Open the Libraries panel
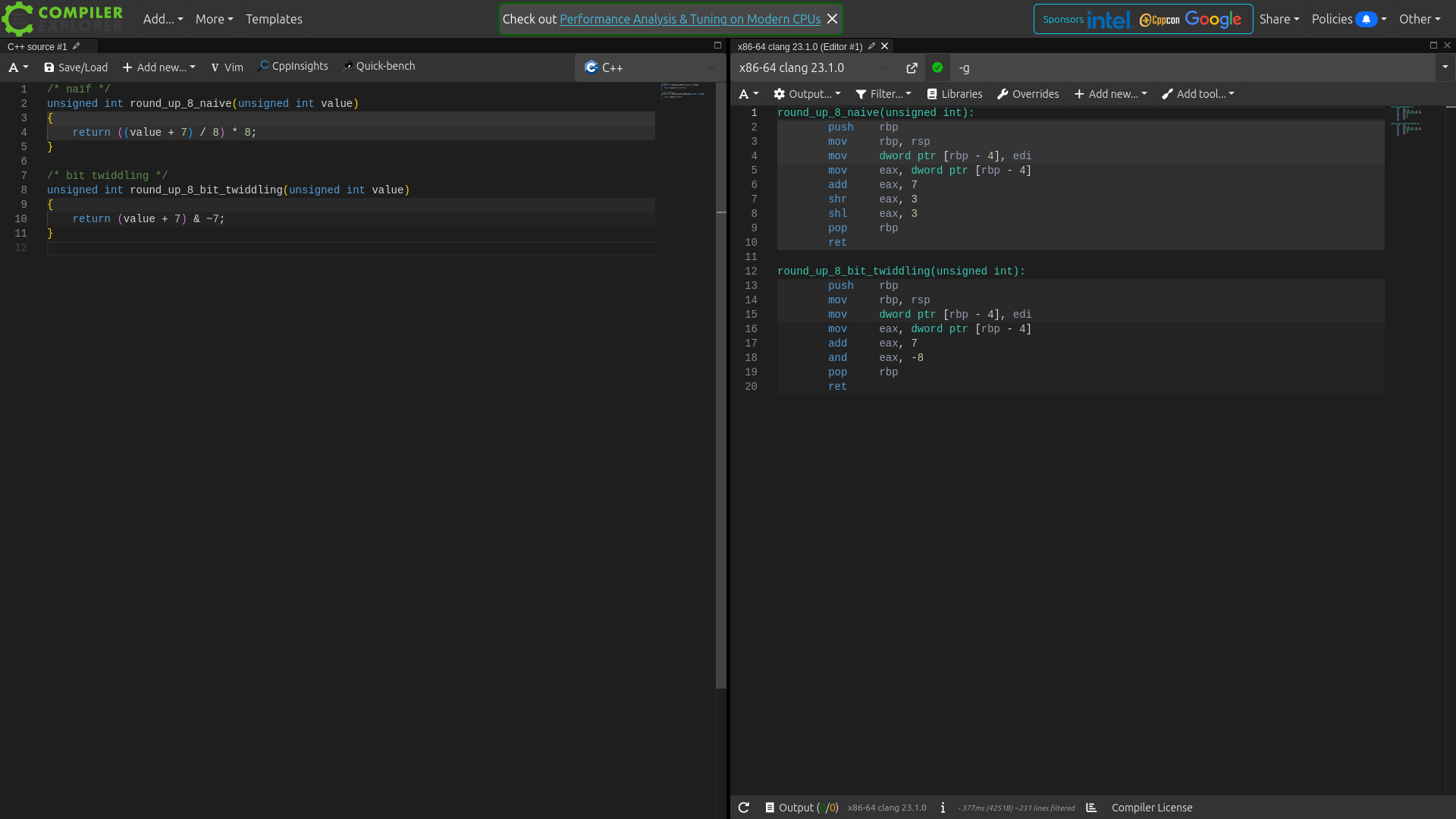The height and width of the screenshot is (819, 1456). pos(955,94)
